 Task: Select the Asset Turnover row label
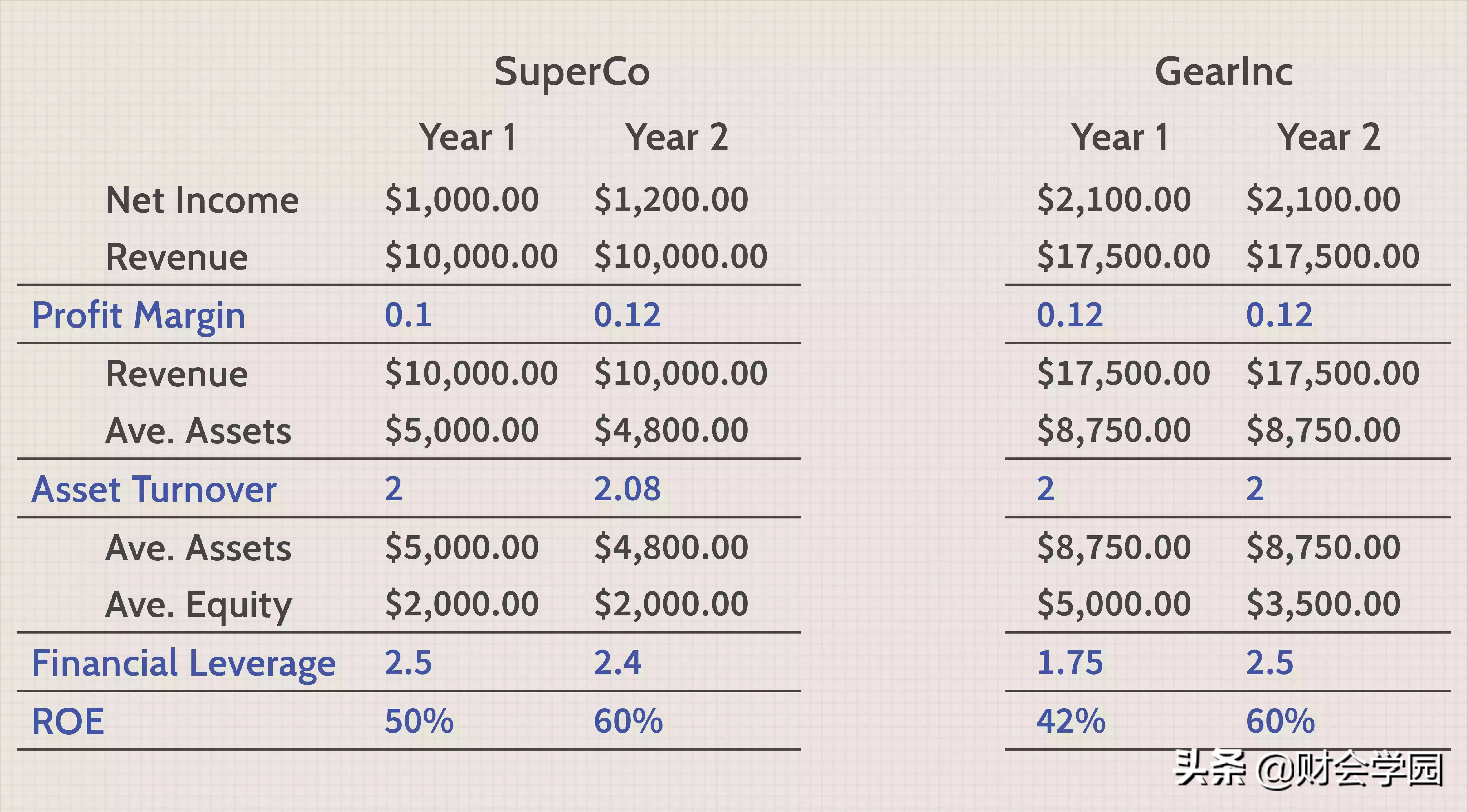click(x=154, y=490)
